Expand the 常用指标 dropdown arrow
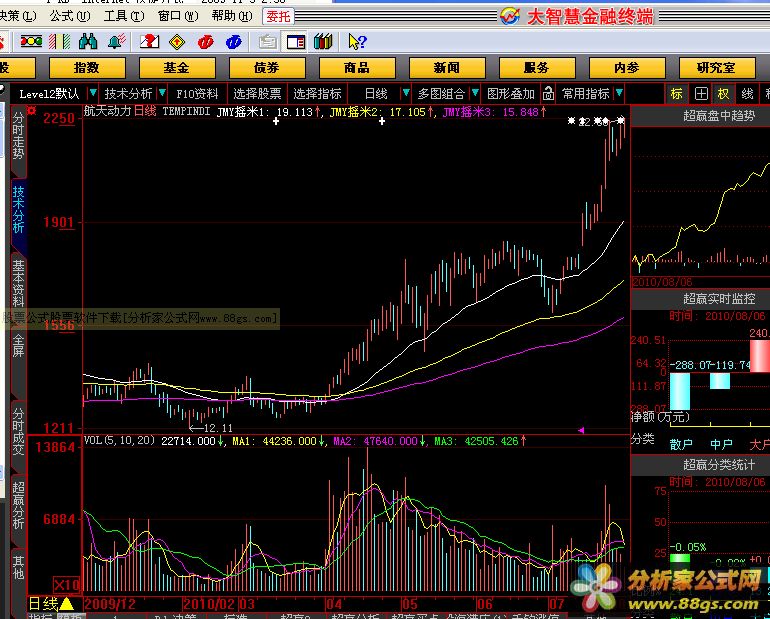Viewport: 770px width, 619px height. 619,93
